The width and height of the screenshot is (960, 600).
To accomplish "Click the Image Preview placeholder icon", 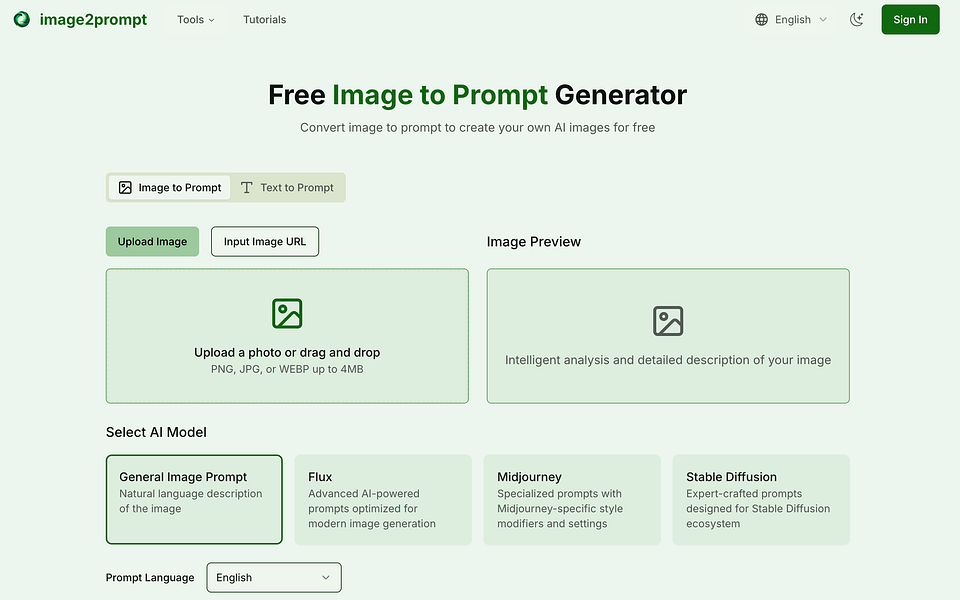I will (668, 321).
